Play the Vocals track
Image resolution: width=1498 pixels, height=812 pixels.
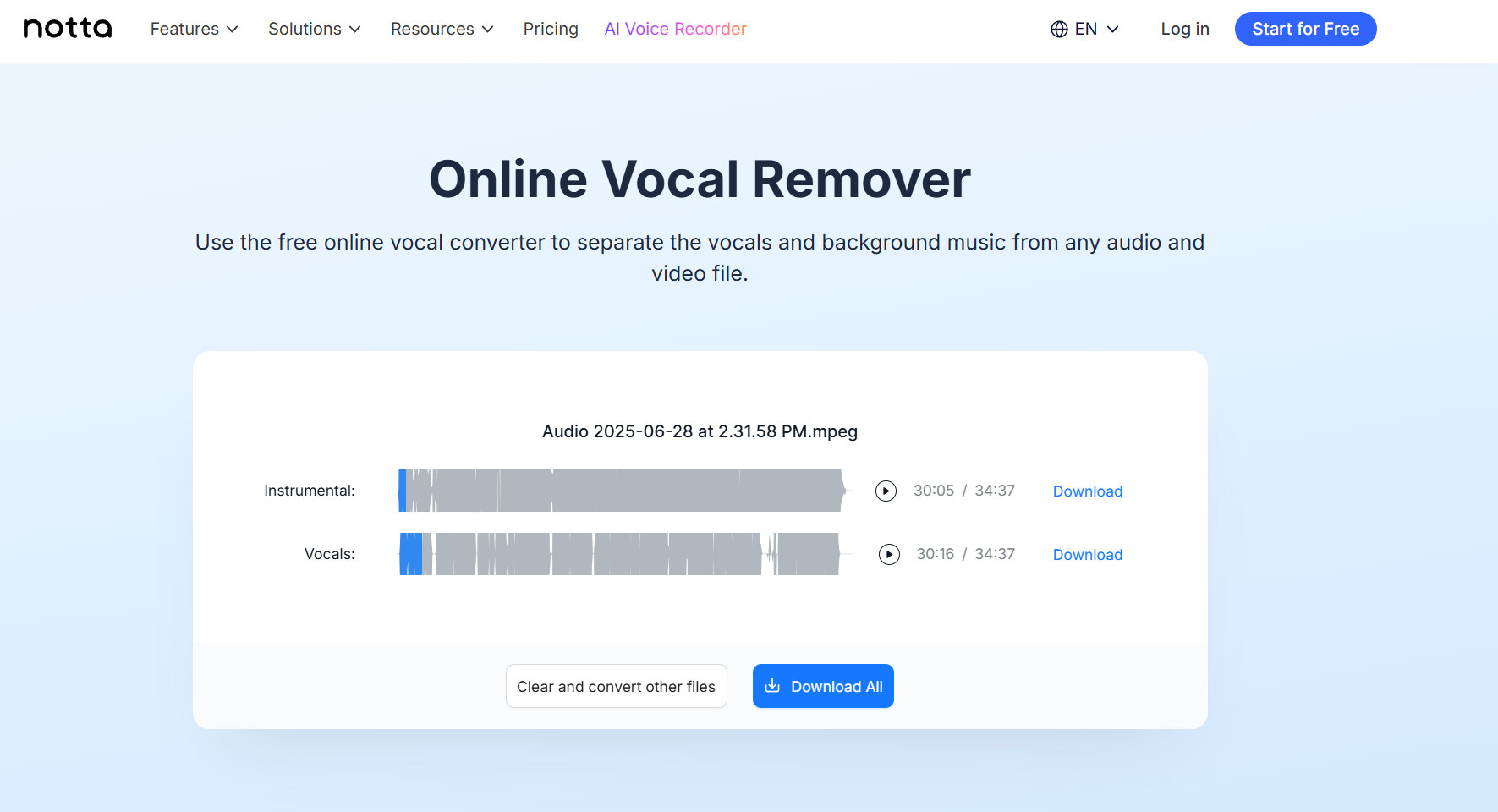888,554
